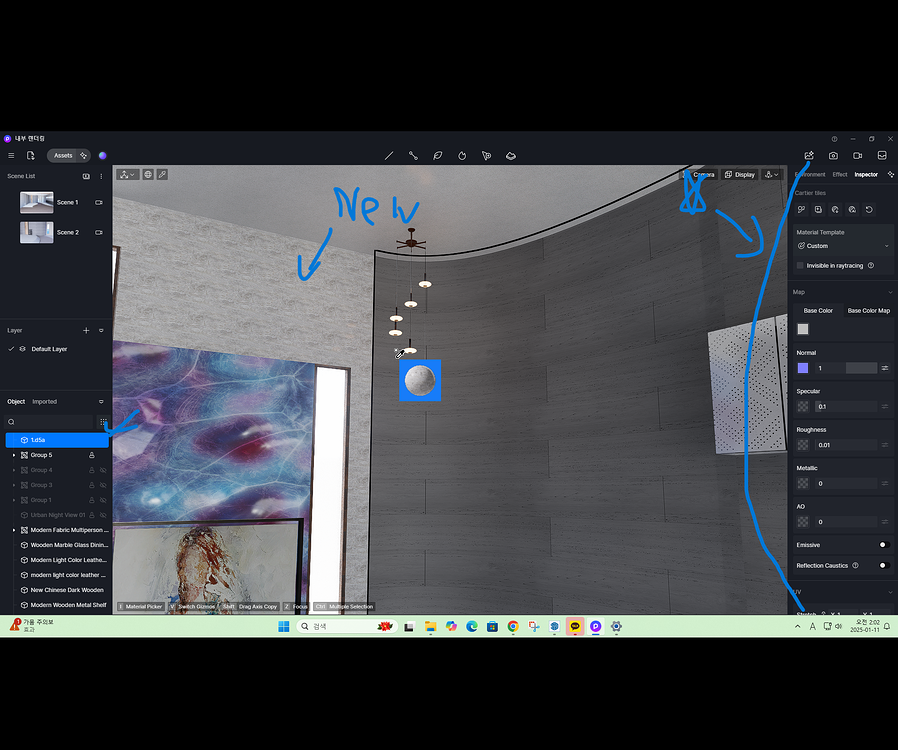Click the Render Video icon in the top-right corner
Image resolution: width=898 pixels, height=750 pixels.
coord(858,155)
